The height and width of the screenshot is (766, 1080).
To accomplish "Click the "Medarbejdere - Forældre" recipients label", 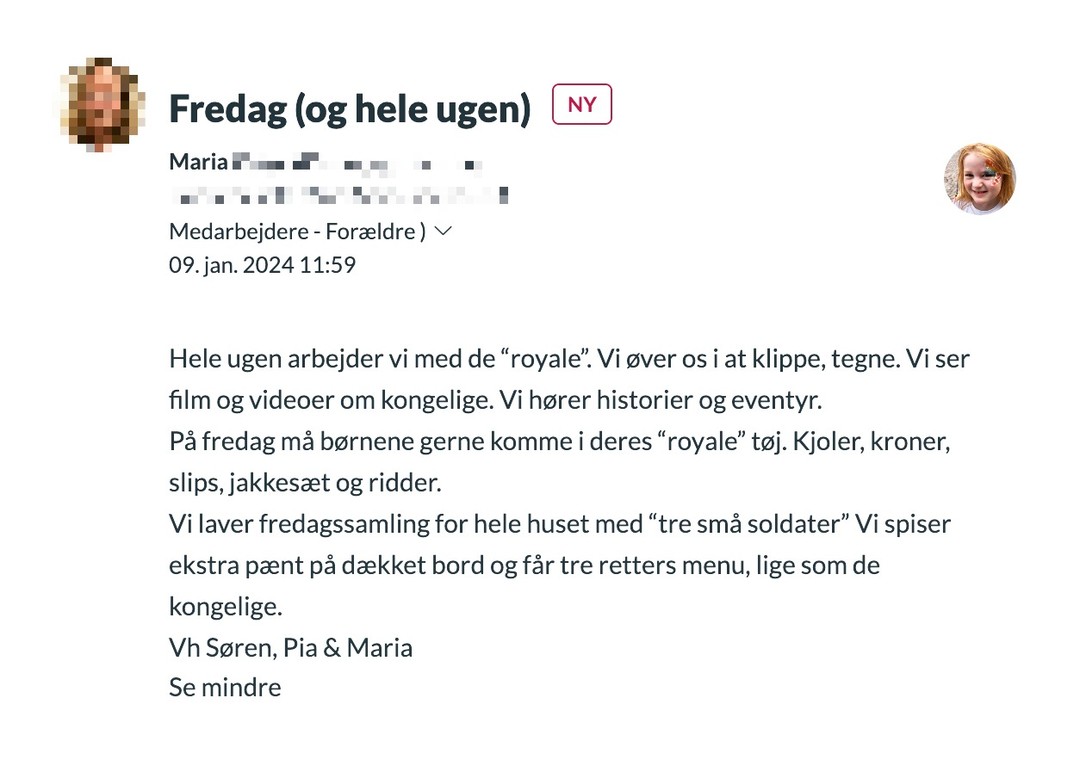I will 297,232.
